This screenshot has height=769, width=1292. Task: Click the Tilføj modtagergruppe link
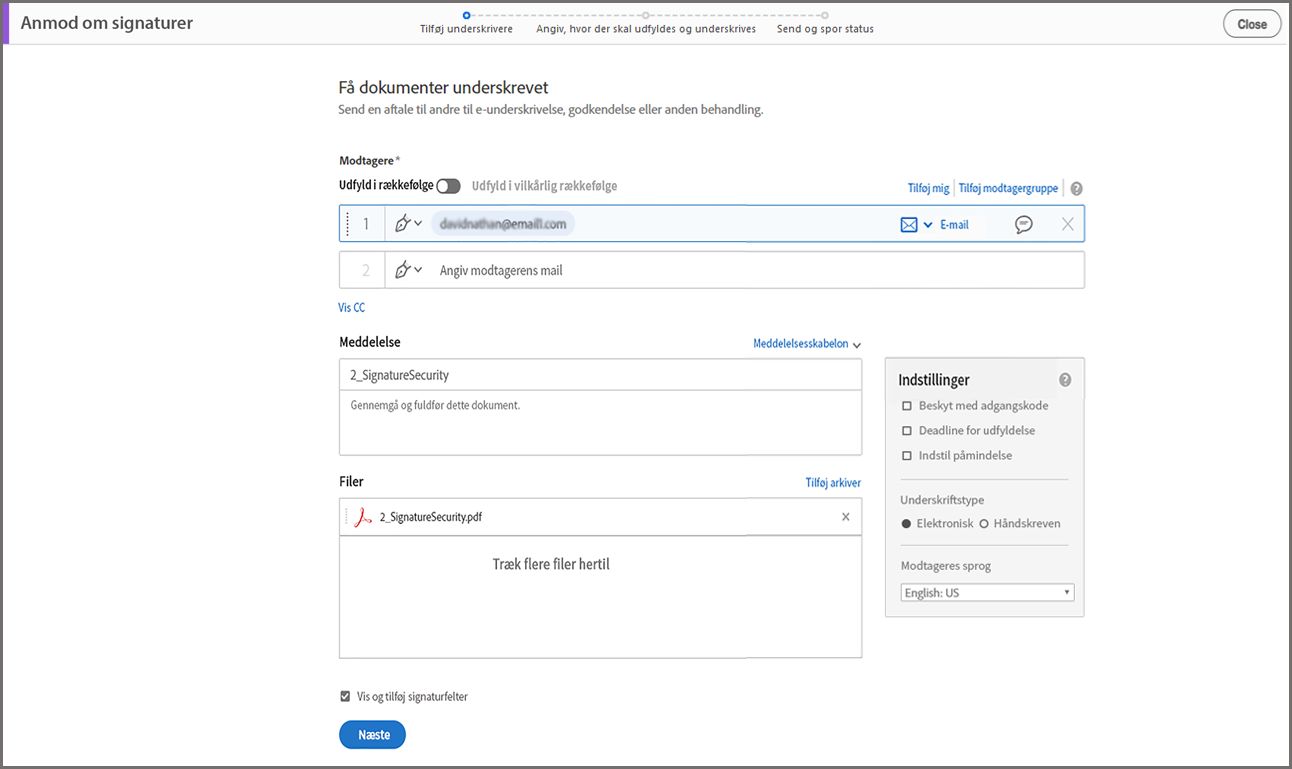tap(1008, 188)
